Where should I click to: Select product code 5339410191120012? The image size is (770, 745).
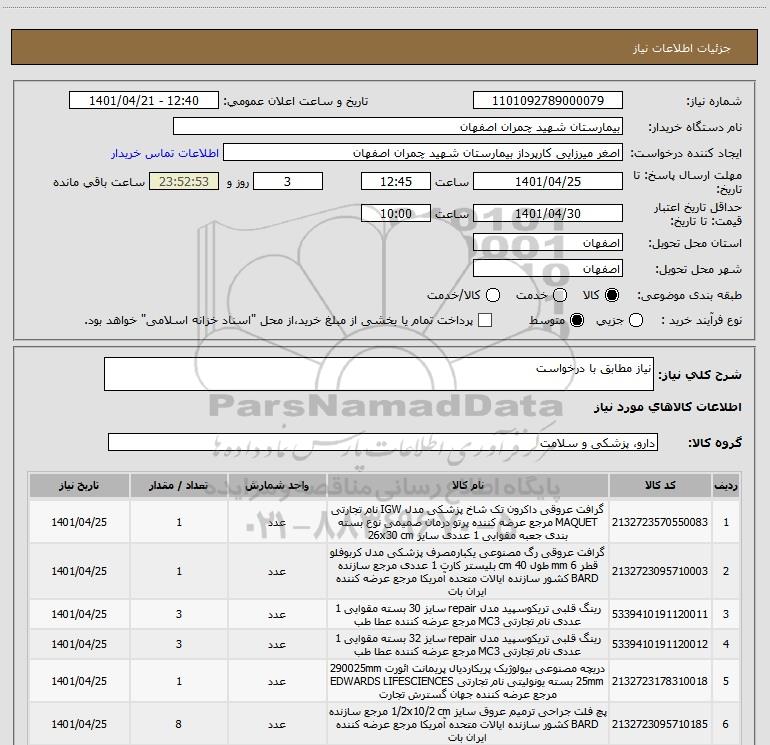pos(660,644)
